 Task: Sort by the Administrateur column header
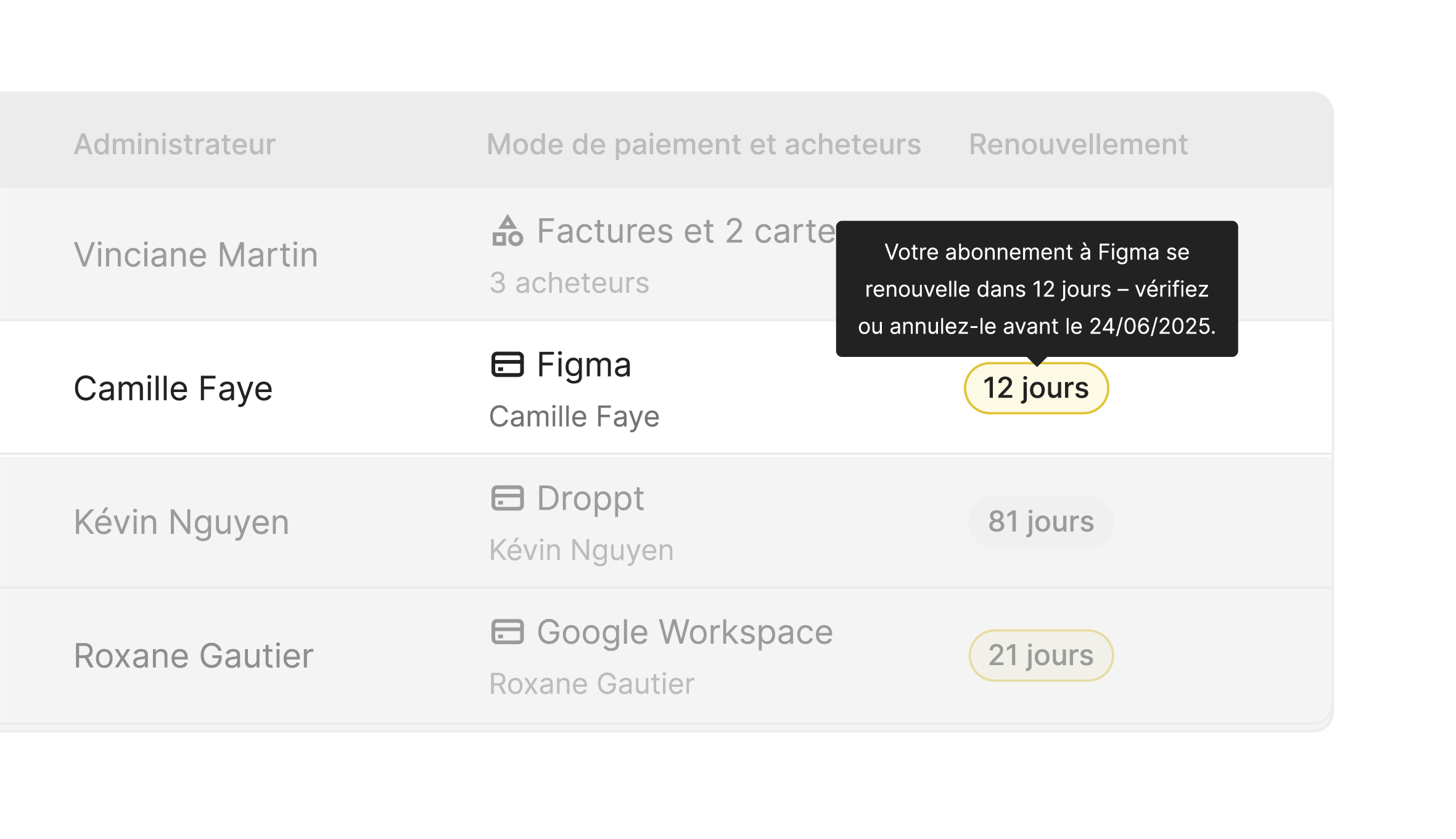pos(175,145)
